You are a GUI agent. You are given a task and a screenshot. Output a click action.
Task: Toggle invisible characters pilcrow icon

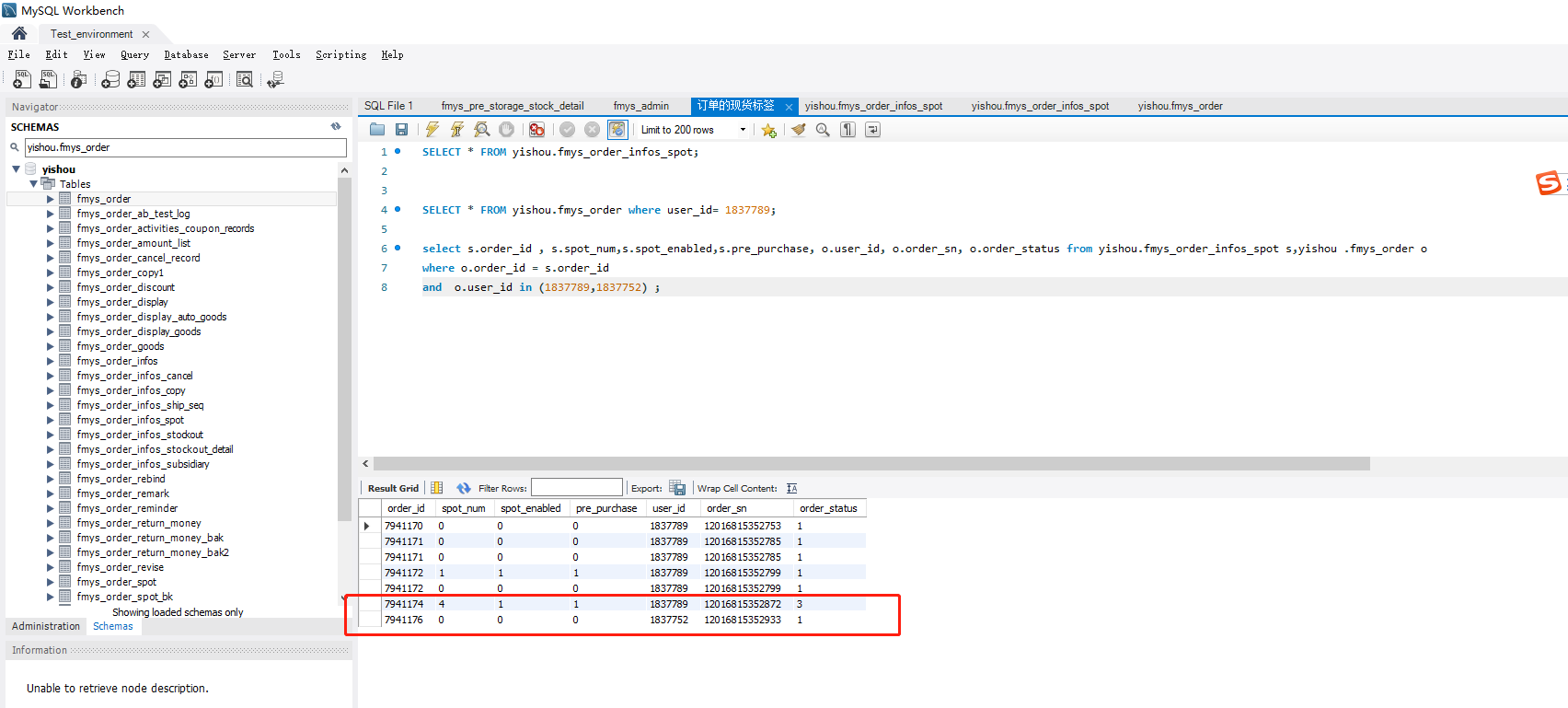click(x=848, y=130)
